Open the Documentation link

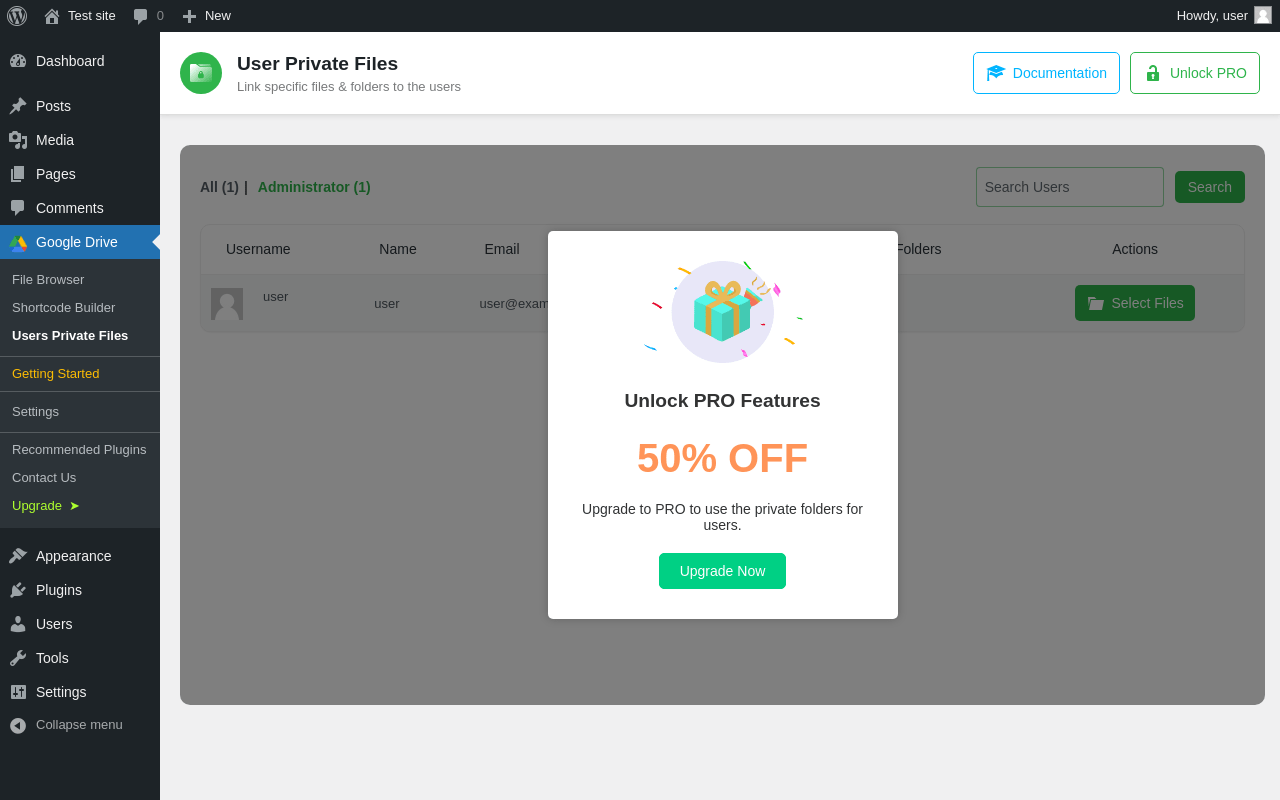(x=1046, y=73)
